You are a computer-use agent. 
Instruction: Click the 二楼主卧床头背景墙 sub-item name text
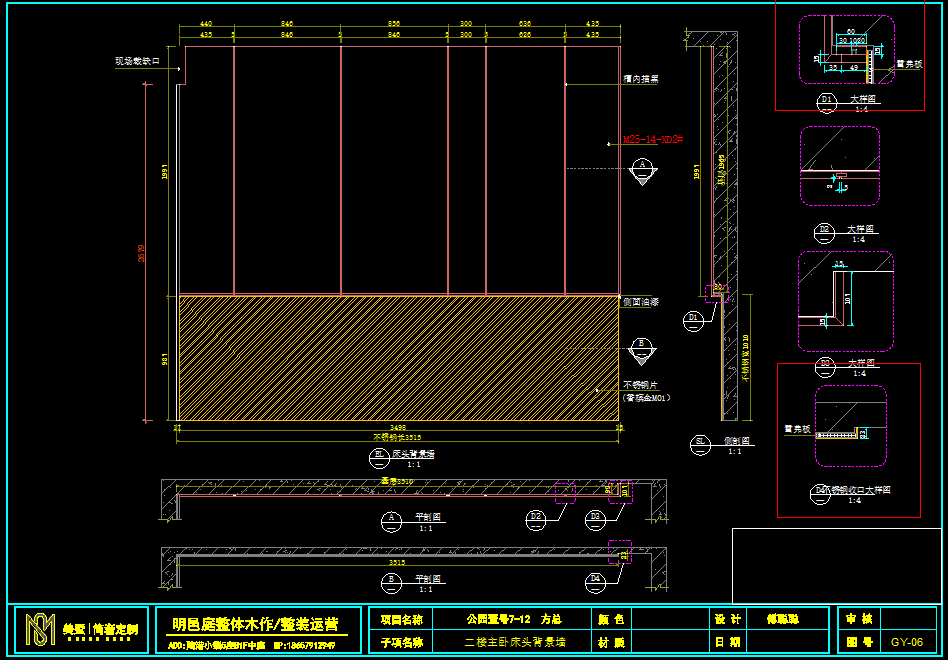pos(515,643)
